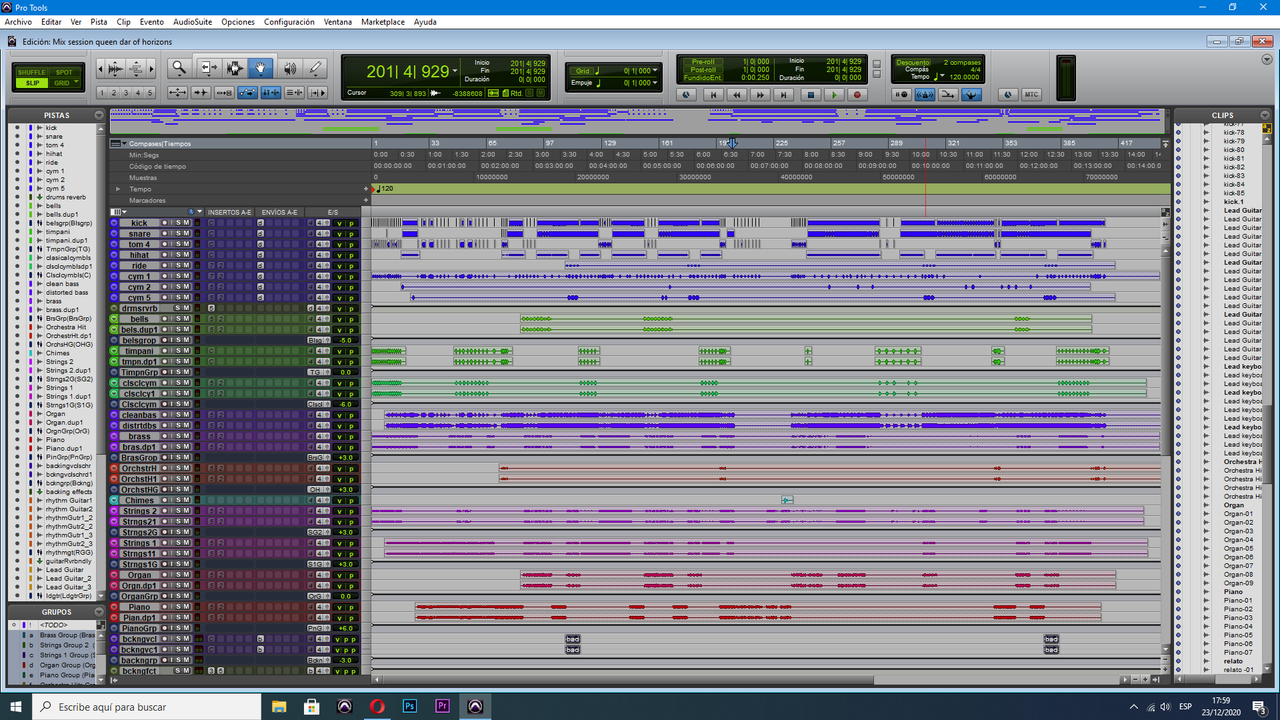Screen dimensions: 1280x720
Task: Enable Shuffle edit mode
Action: click(32, 72)
